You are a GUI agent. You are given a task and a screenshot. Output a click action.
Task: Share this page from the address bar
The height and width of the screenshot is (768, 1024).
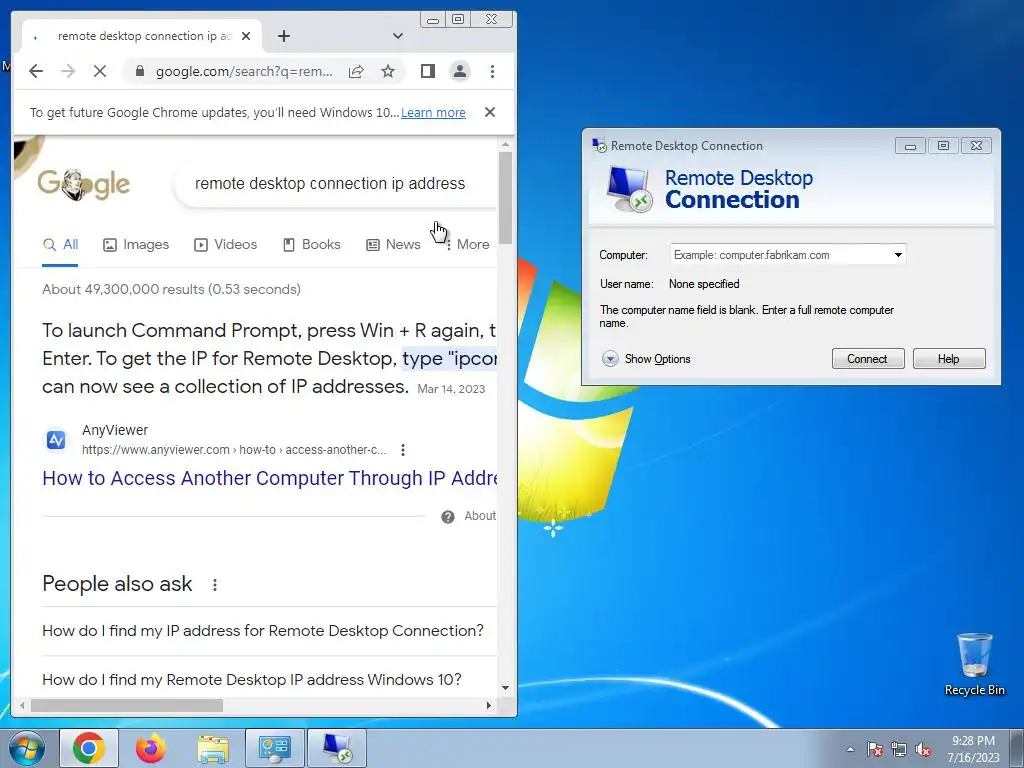pyautogui.click(x=356, y=71)
